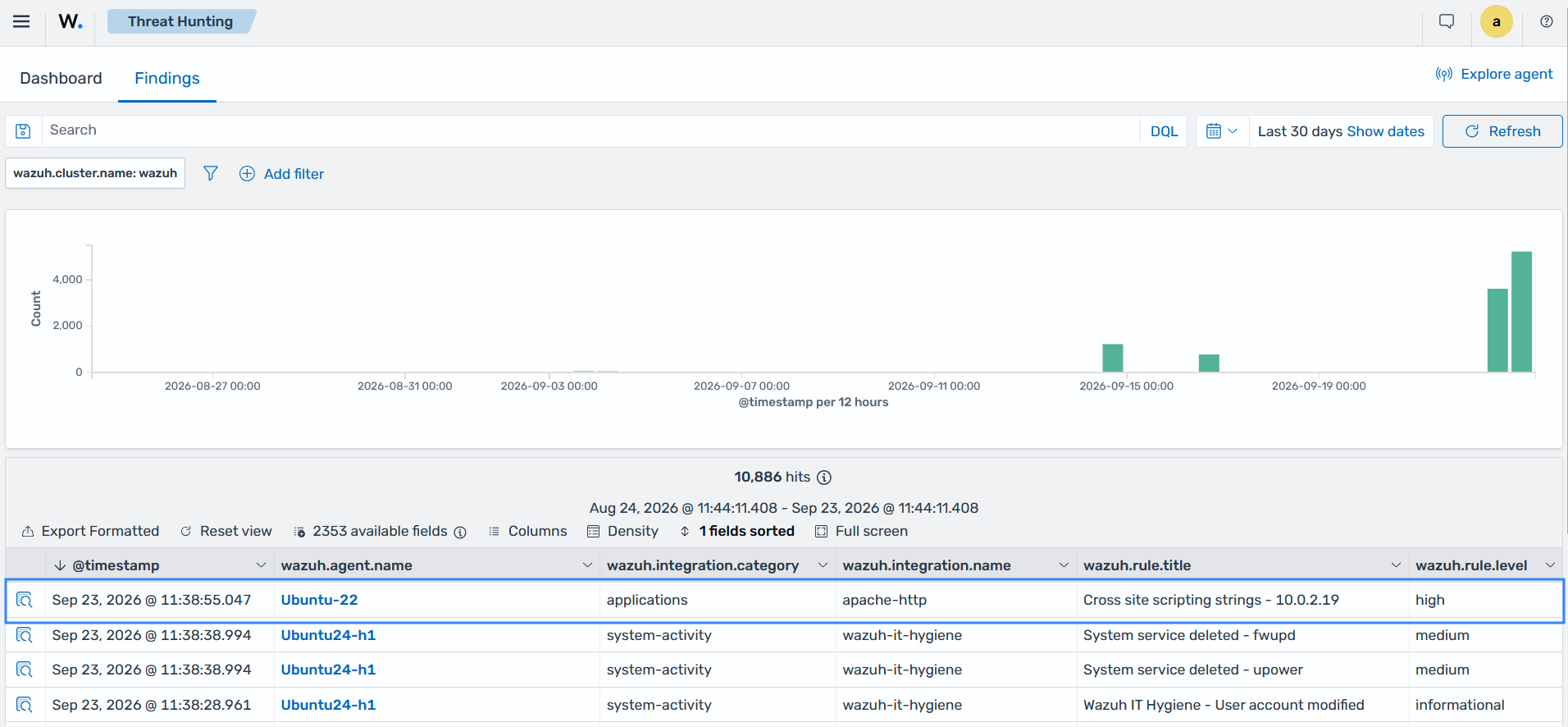1568x727 pixels.
Task: Inspect the fwupd service deleted row
Action: click(x=25, y=635)
